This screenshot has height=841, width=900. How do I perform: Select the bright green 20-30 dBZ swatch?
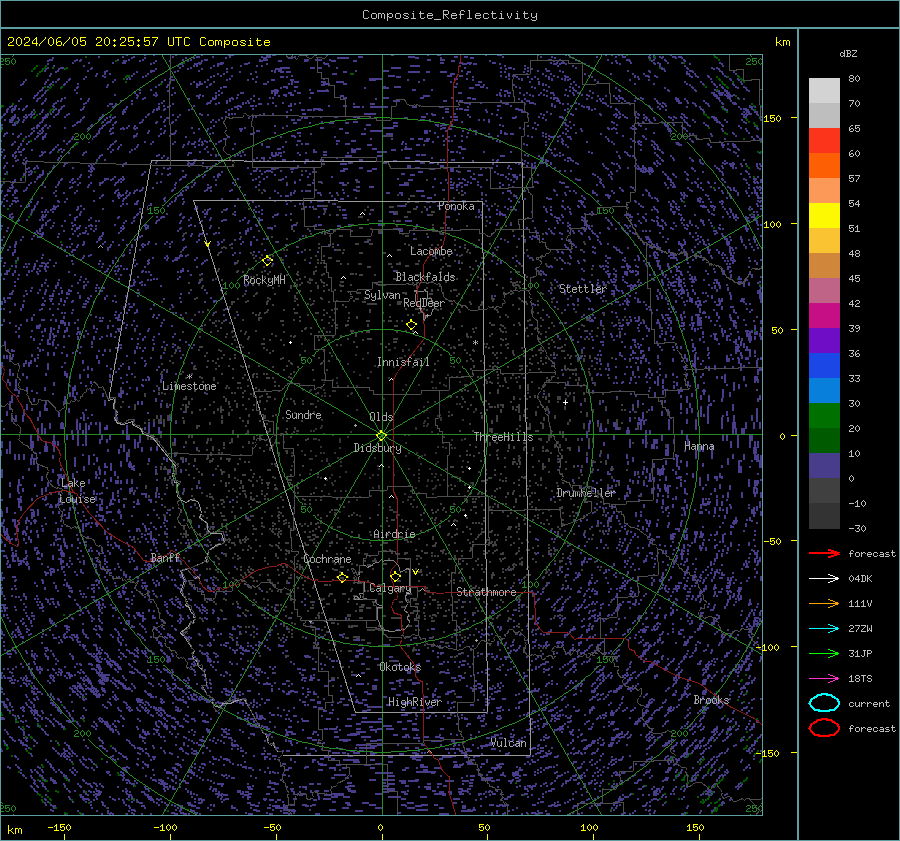(824, 416)
